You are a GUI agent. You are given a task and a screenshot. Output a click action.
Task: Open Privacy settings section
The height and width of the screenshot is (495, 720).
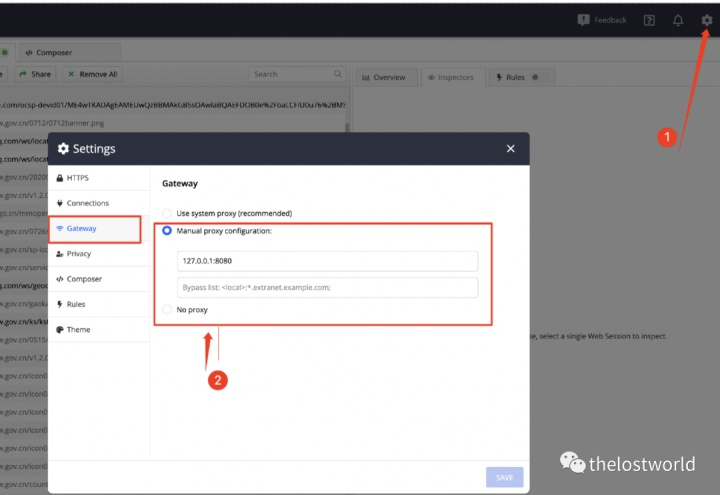pos(99,253)
